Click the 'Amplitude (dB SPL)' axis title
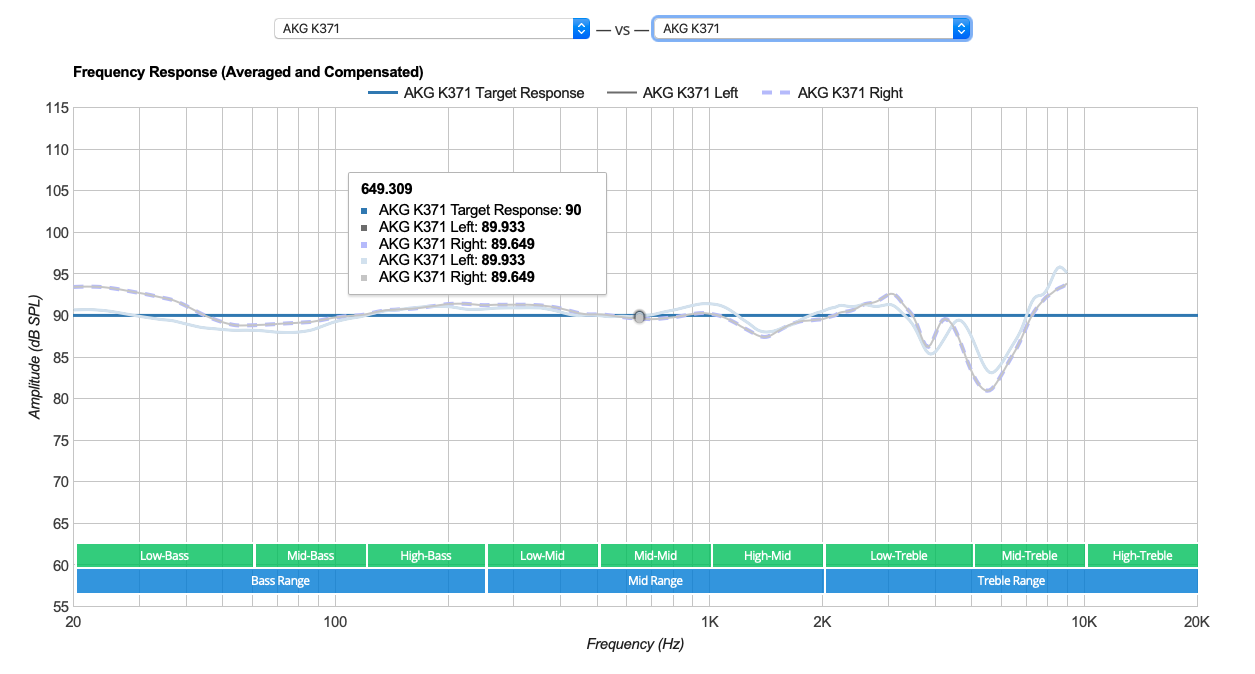 [35, 357]
